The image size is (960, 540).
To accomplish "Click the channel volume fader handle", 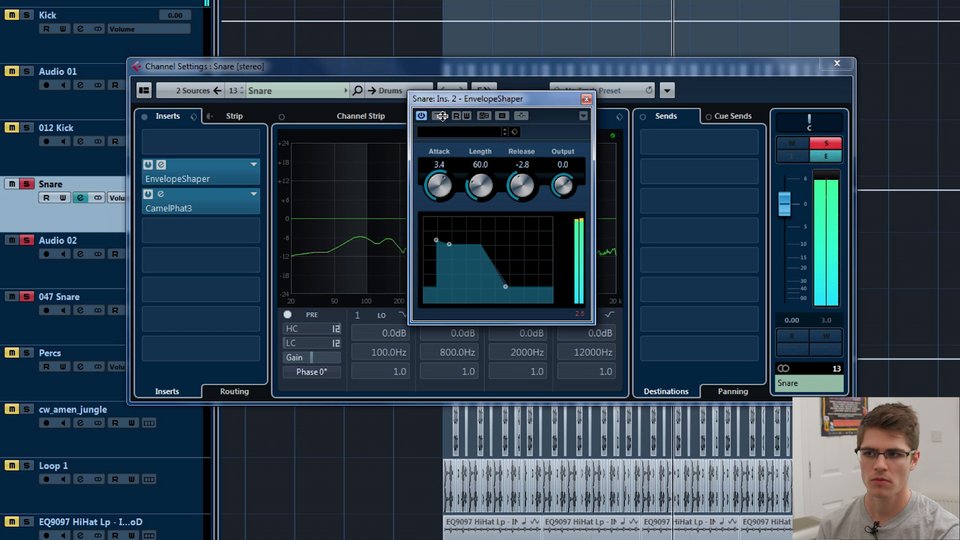I will point(784,204).
